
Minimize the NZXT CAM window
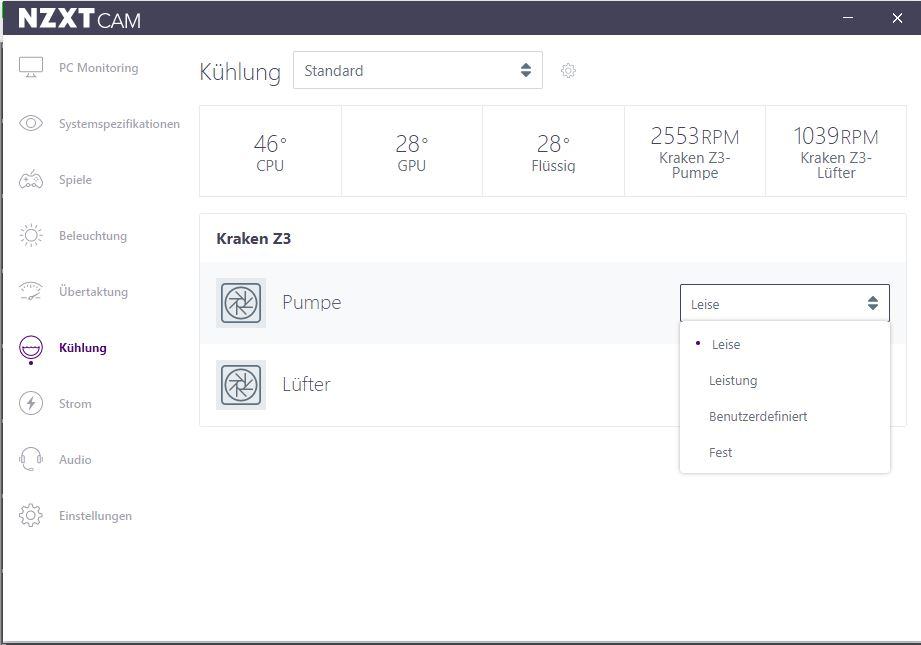848,18
